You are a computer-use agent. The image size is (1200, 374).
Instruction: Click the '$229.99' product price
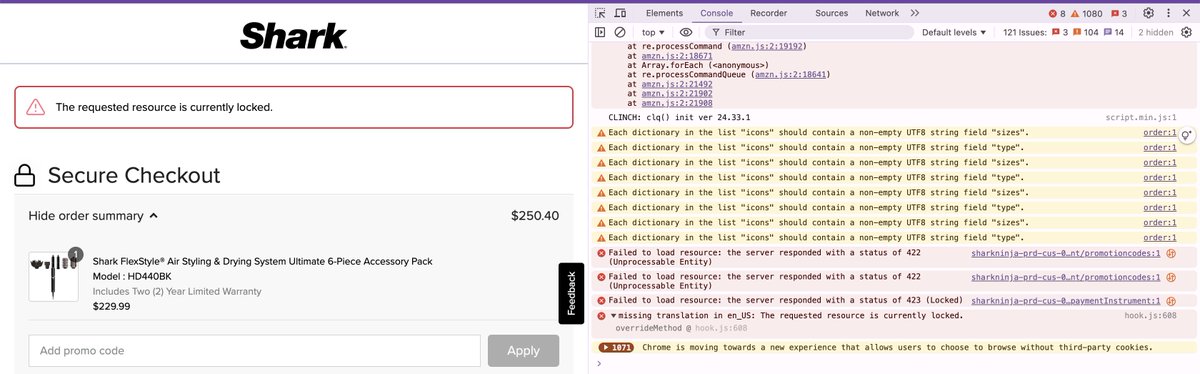[112, 306]
